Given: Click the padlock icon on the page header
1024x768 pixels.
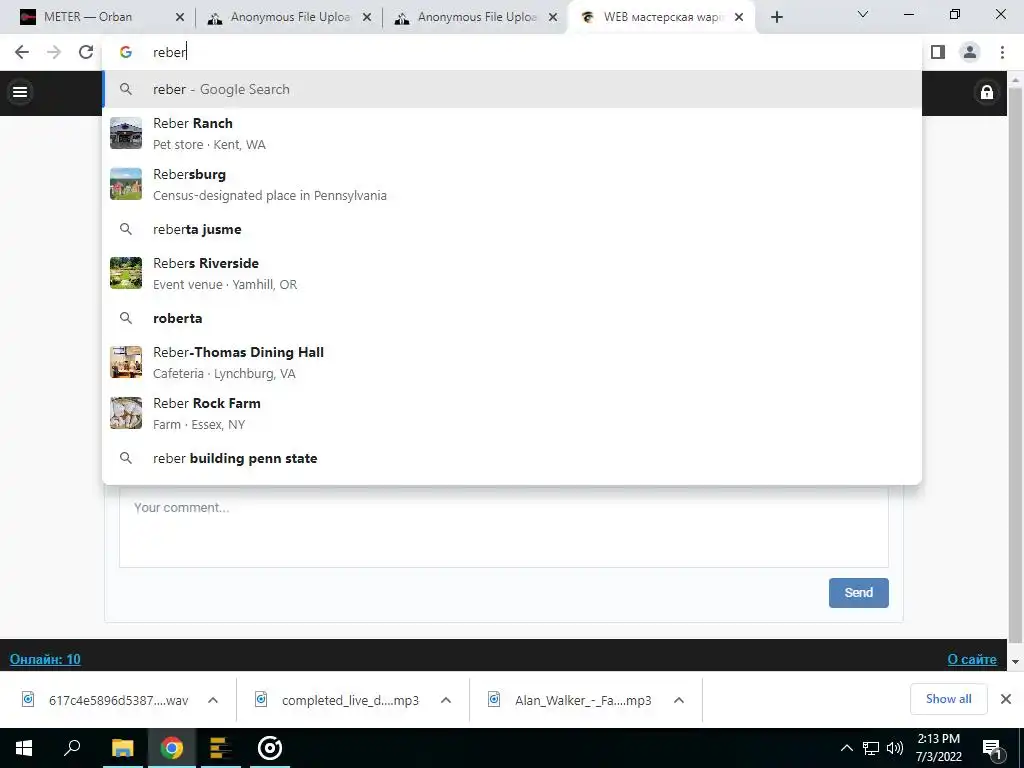Looking at the screenshot, I should 987,92.
